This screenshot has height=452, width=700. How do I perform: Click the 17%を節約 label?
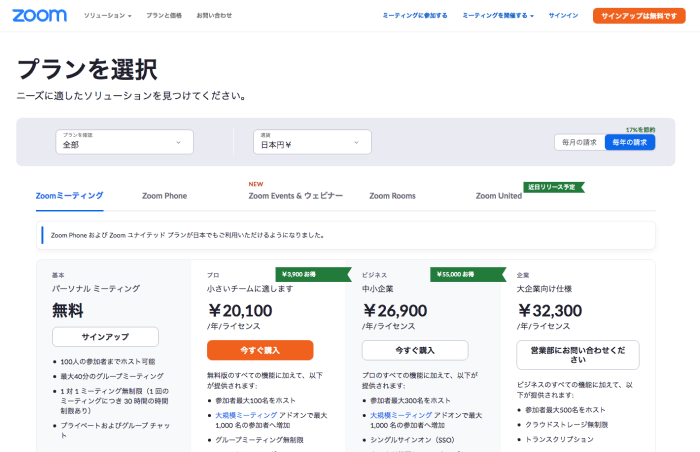tap(640, 130)
